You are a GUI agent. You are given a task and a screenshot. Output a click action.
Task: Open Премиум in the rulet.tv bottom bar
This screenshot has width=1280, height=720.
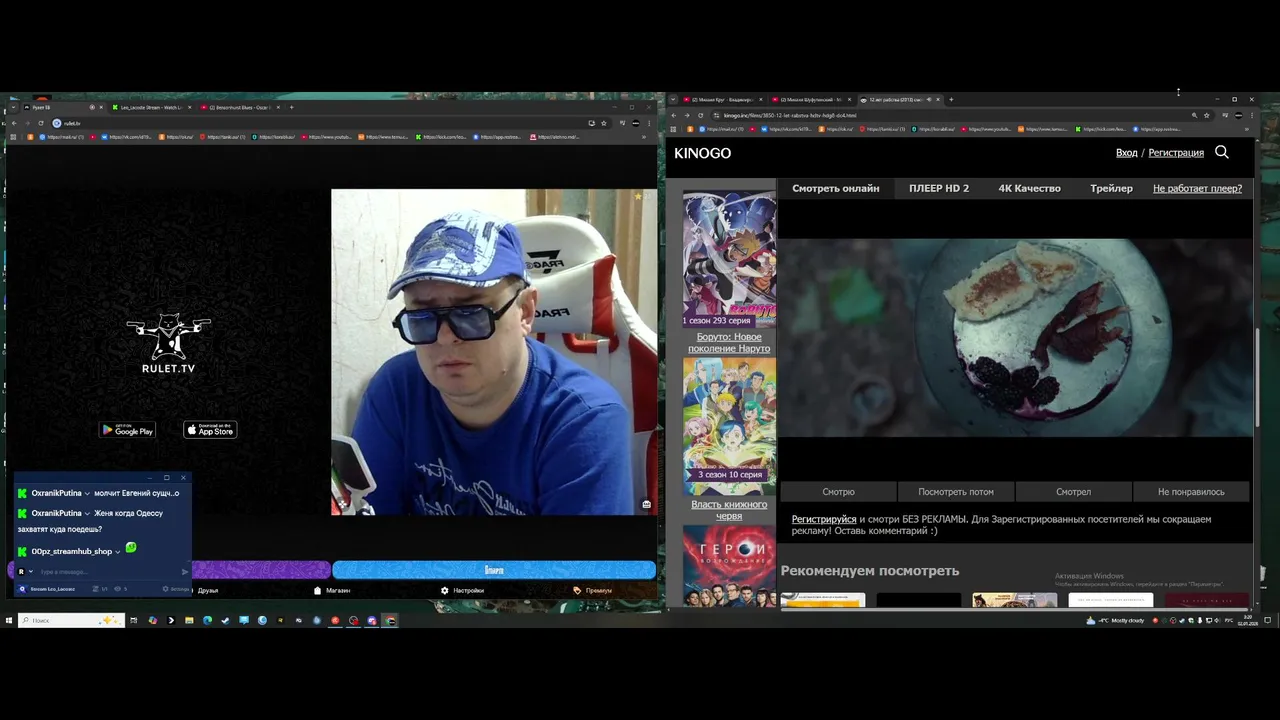[592, 590]
